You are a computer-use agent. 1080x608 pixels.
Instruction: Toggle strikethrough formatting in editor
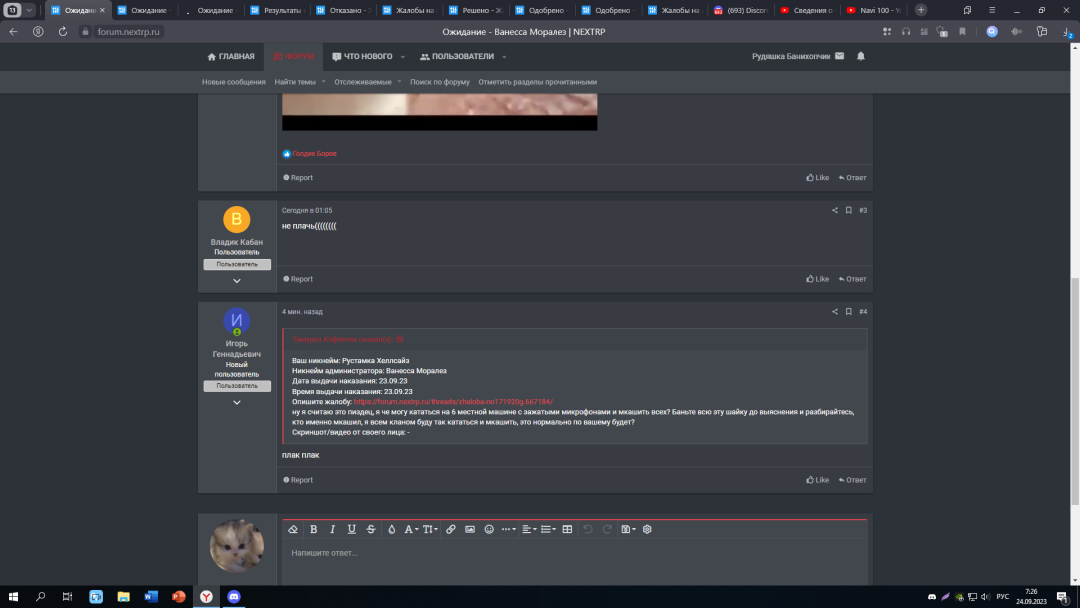coord(371,529)
